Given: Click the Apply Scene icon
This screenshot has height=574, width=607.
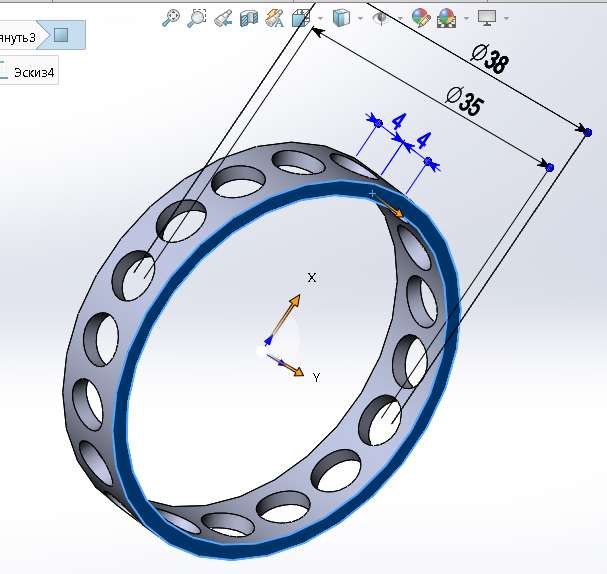Looking at the screenshot, I should (446, 18).
